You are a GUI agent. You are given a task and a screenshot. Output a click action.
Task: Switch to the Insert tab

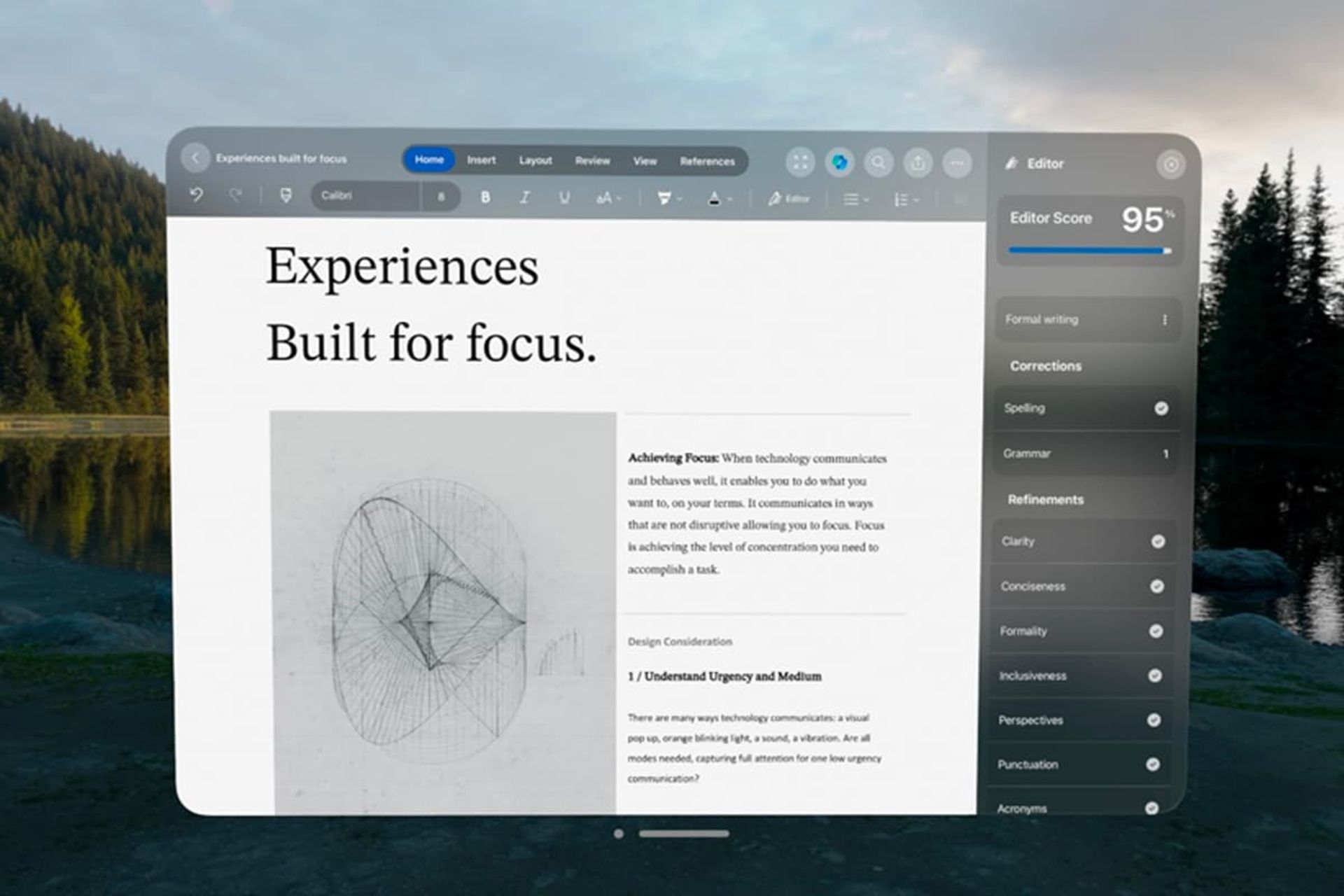click(x=481, y=160)
